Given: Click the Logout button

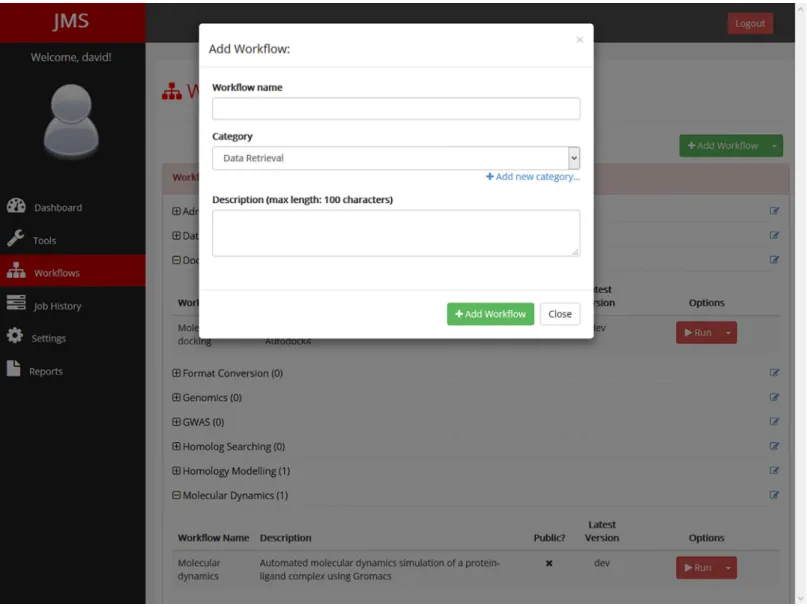Looking at the screenshot, I should tap(750, 24).
